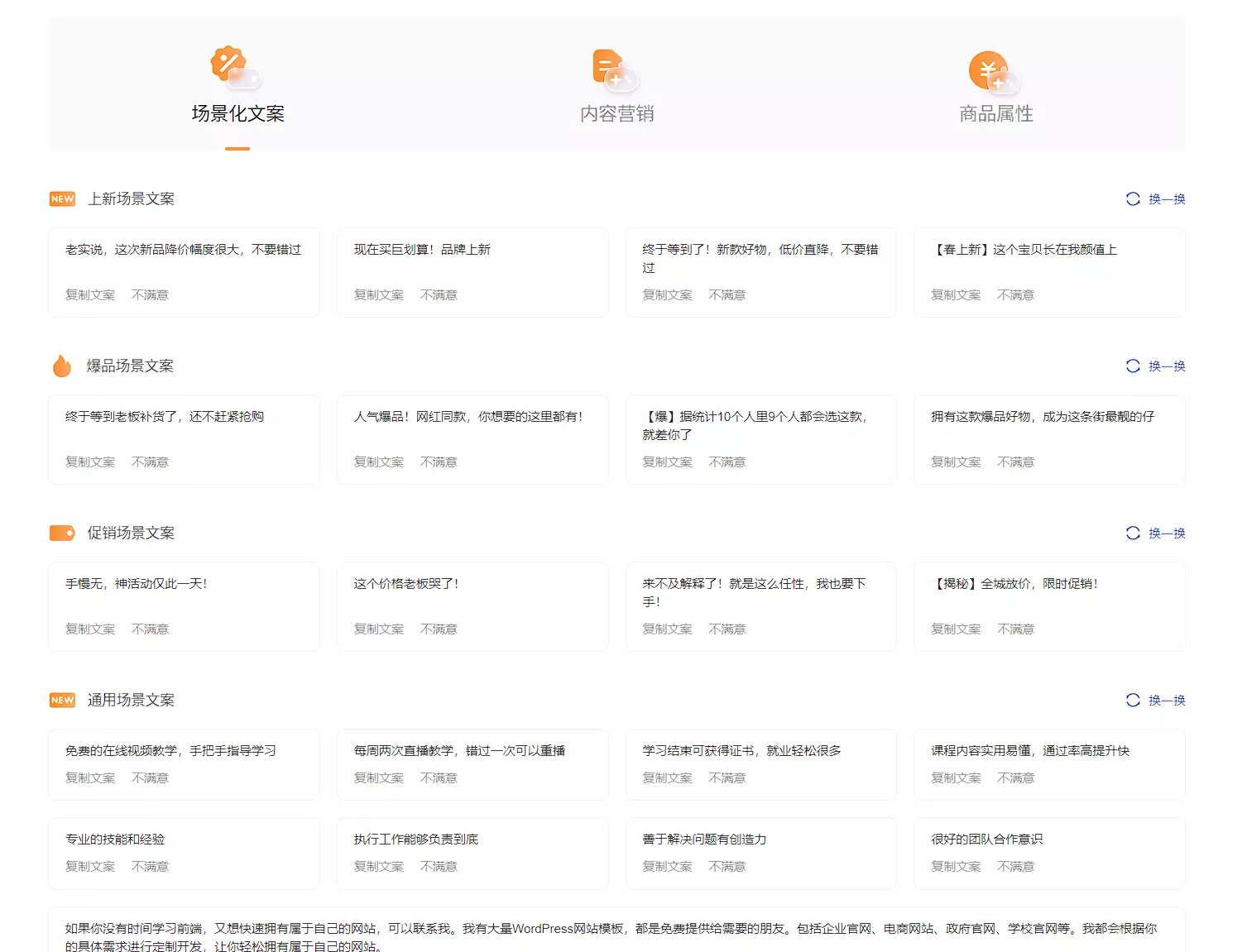The image size is (1247, 952).
Task: Copy the 现在买巨划算 品牌上新 text
Action: pyautogui.click(x=379, y=295)
